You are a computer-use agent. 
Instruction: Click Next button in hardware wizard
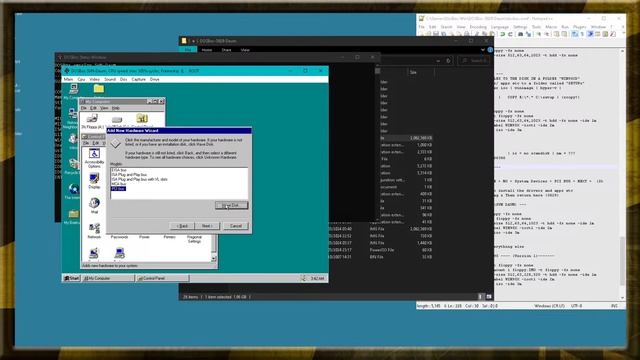click(207, 226)
